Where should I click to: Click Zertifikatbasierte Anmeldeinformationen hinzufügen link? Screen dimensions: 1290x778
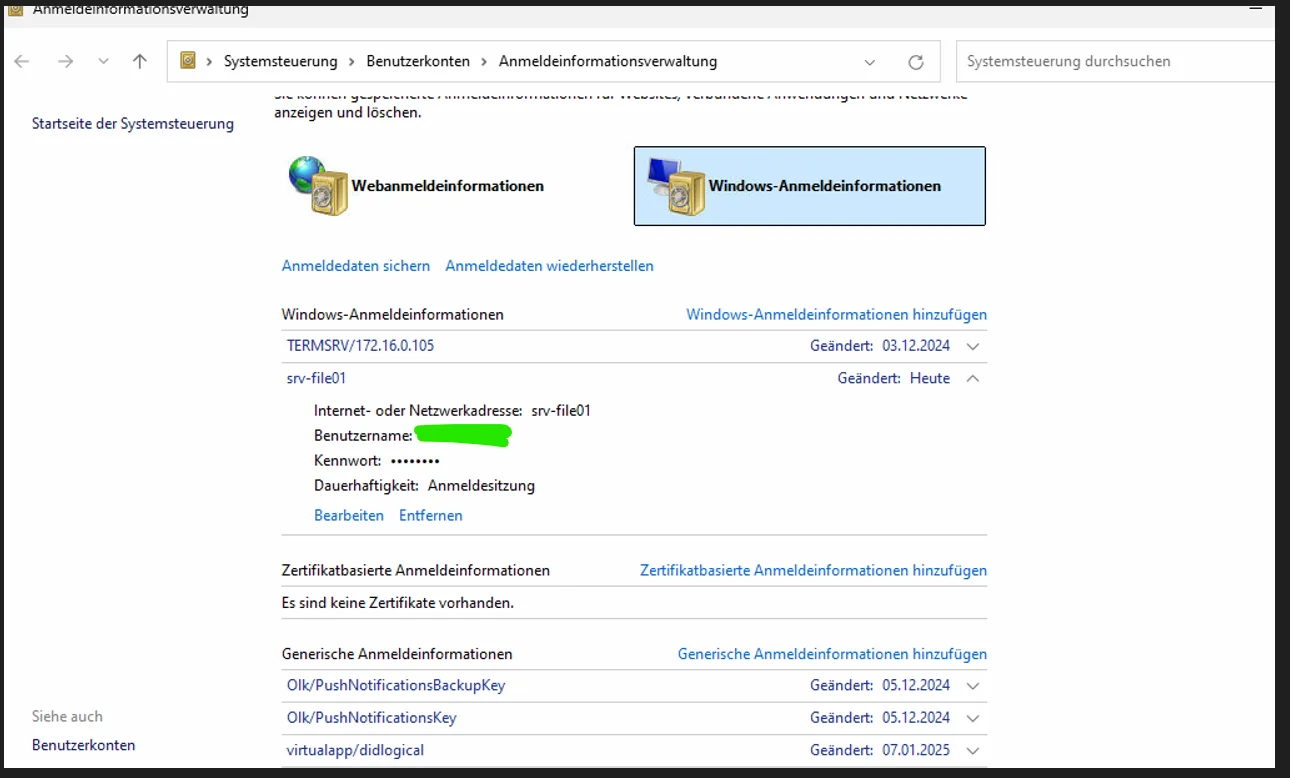click(813, 570)
